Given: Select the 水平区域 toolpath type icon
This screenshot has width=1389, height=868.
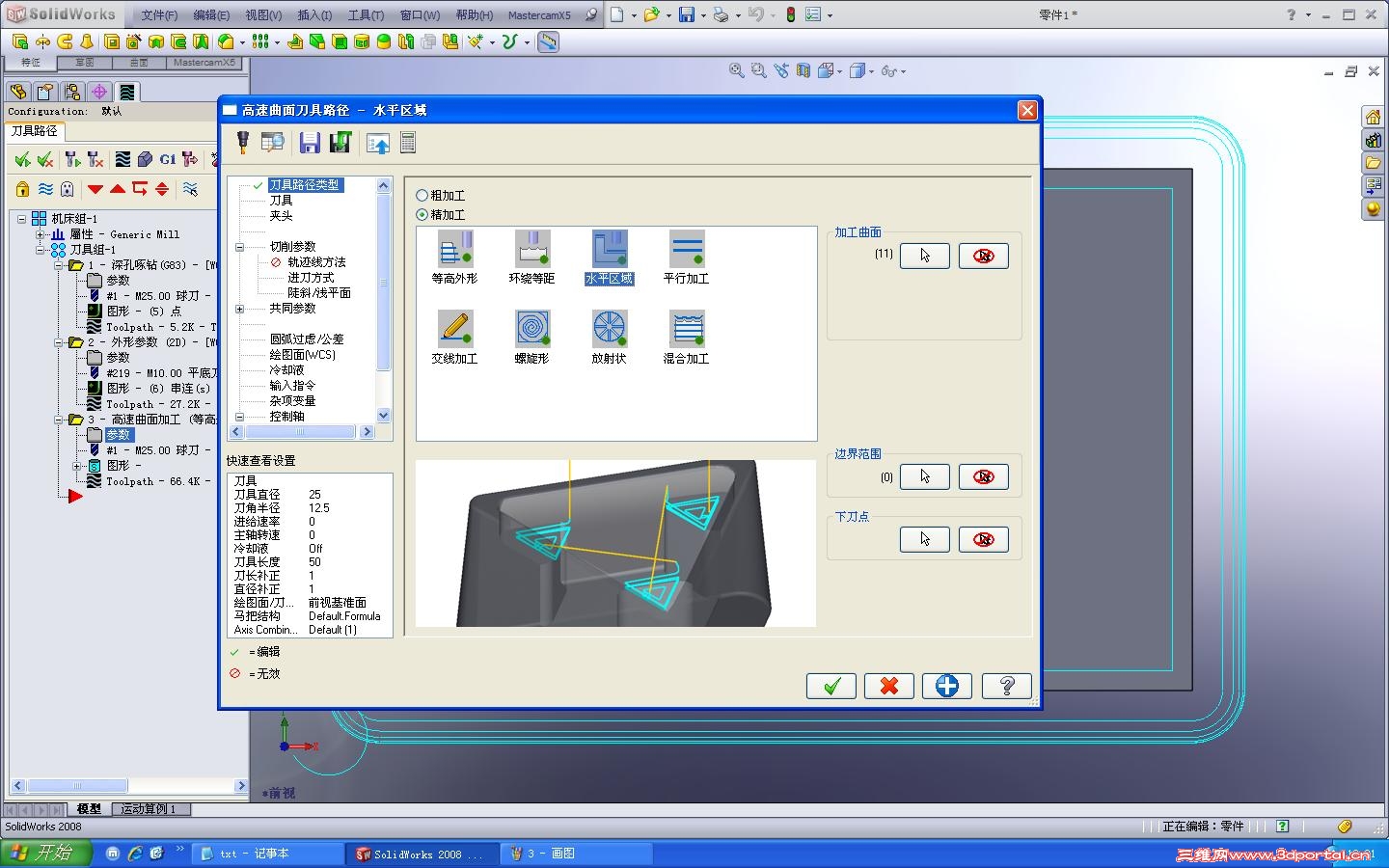Looking at the screenshot, I should 610,248.
